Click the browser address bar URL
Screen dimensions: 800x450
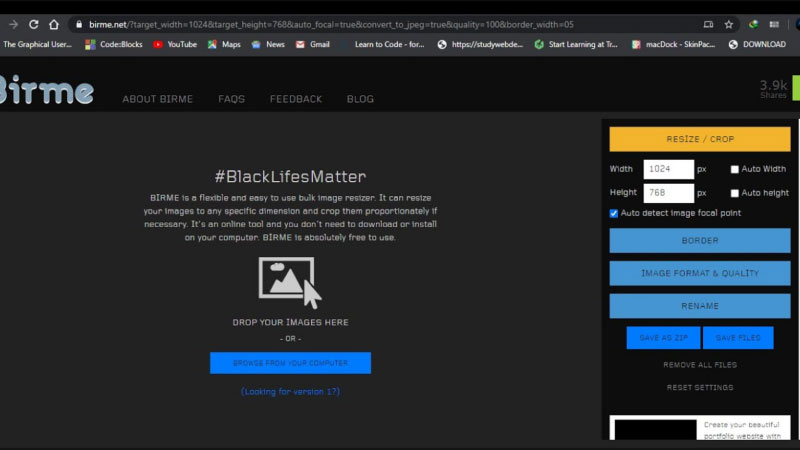point(331,24)
